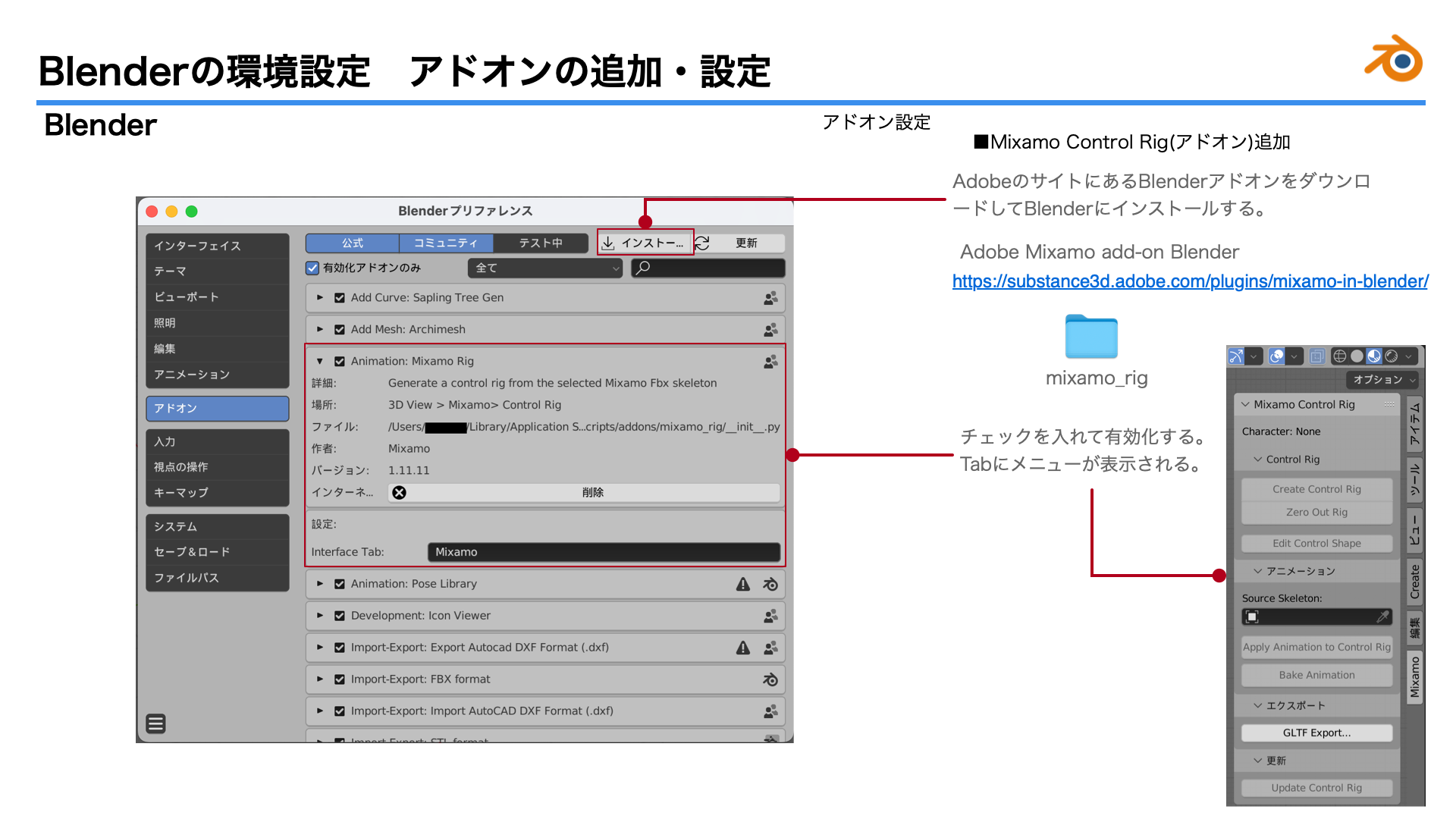Click the community icon on Icon Viewer row
The width and height of the screenshot is (1456, 819).
click(770, 616)
